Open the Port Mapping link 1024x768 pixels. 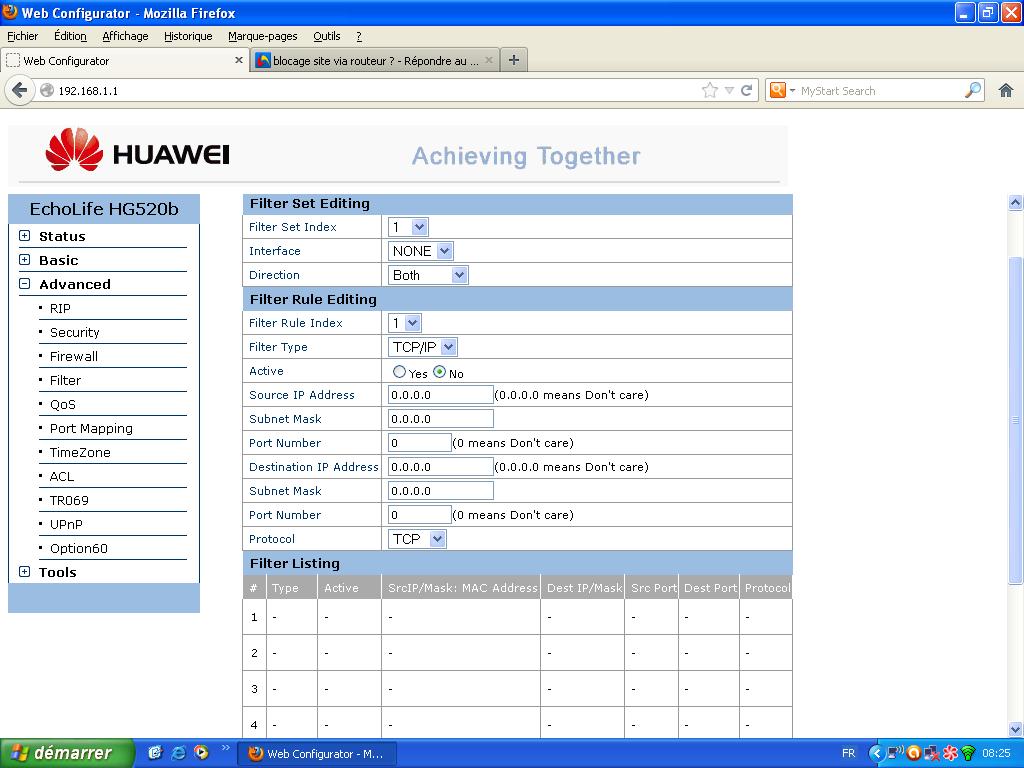(x=91, y=428)
